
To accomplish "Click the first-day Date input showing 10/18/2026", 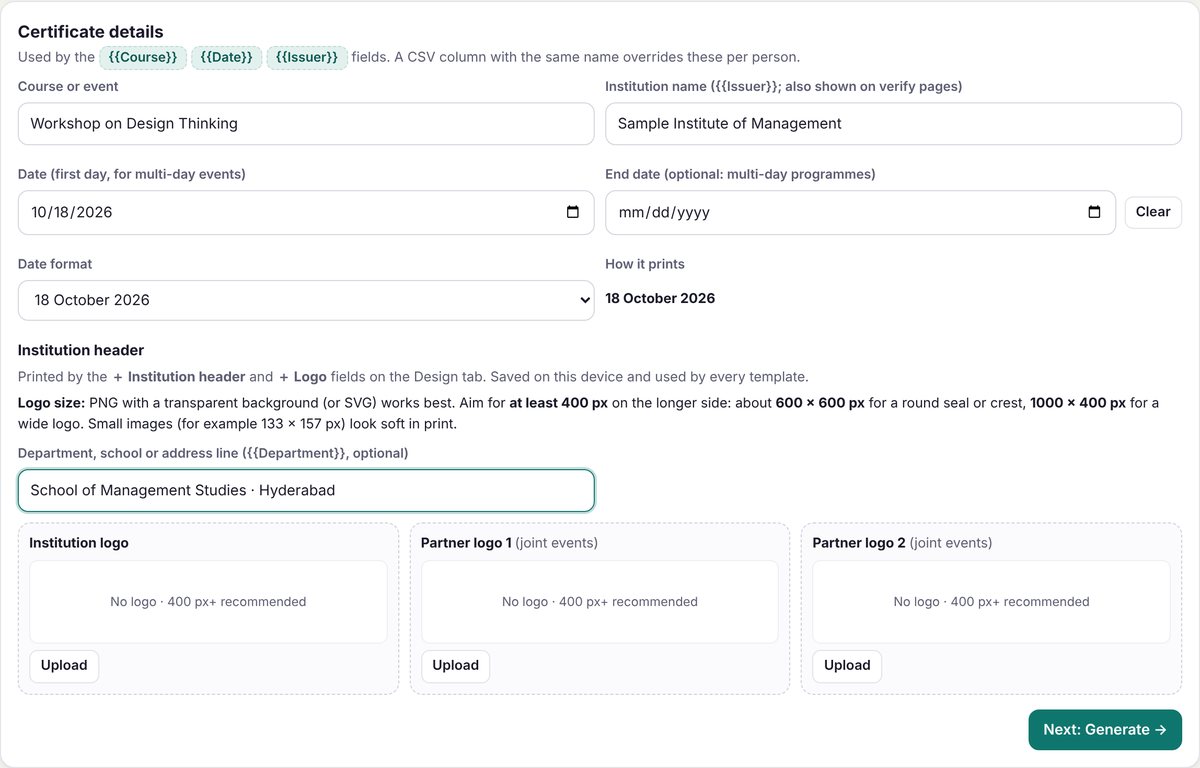I will (x=306, y=213).
